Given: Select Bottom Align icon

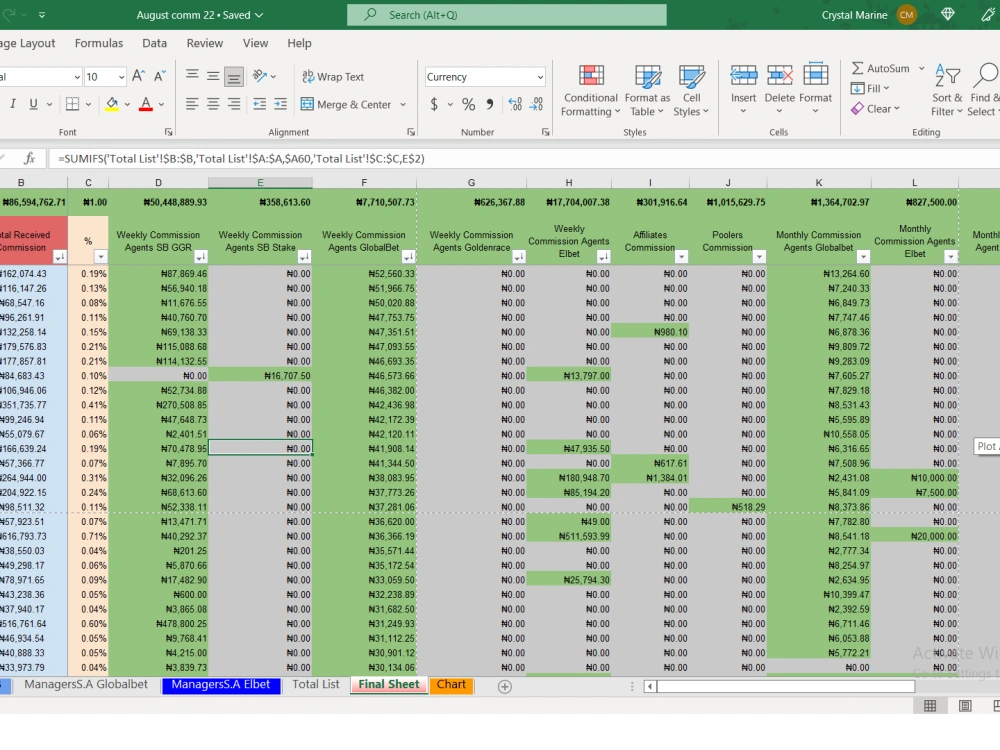Looking at the screenshot, I should pos(234,77).
